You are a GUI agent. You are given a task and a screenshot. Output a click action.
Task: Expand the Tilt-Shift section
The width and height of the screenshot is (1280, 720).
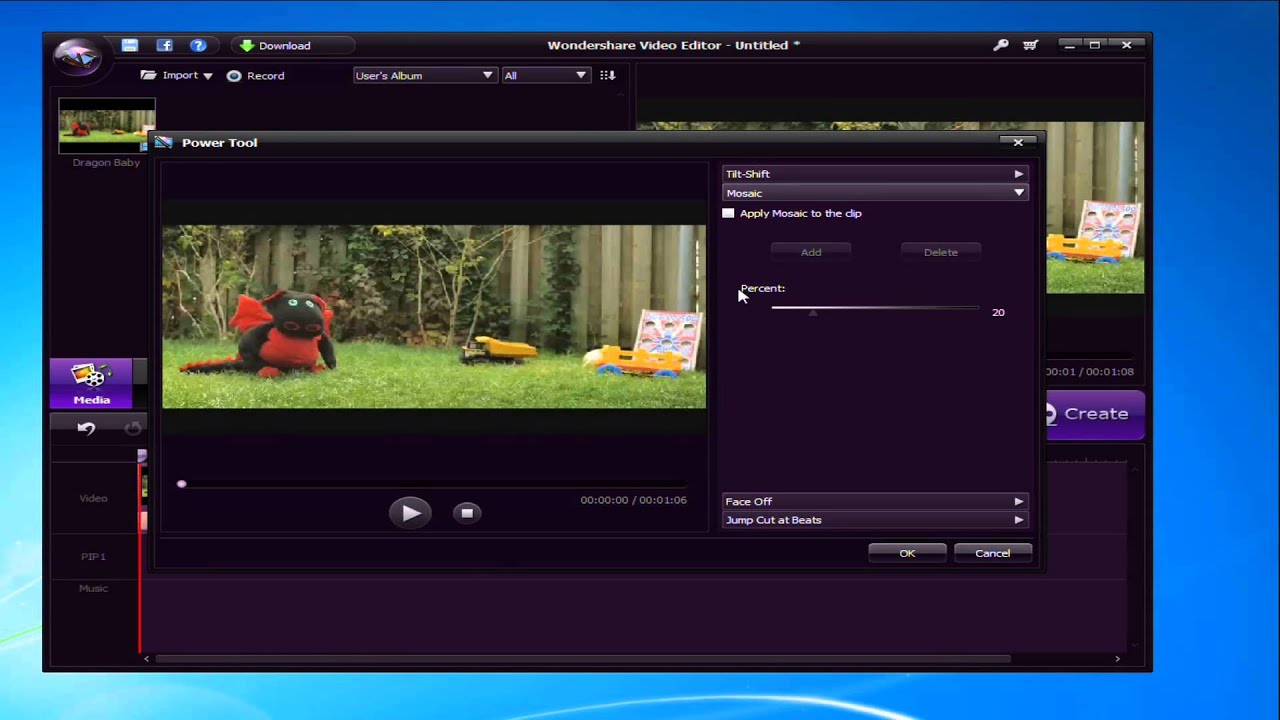875,174
